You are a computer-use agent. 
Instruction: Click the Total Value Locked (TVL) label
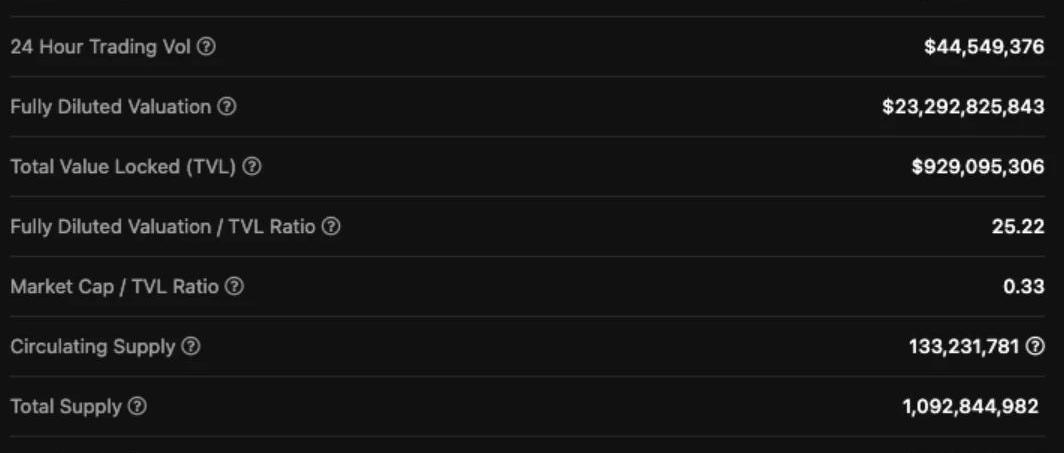[x=123, y=167]
